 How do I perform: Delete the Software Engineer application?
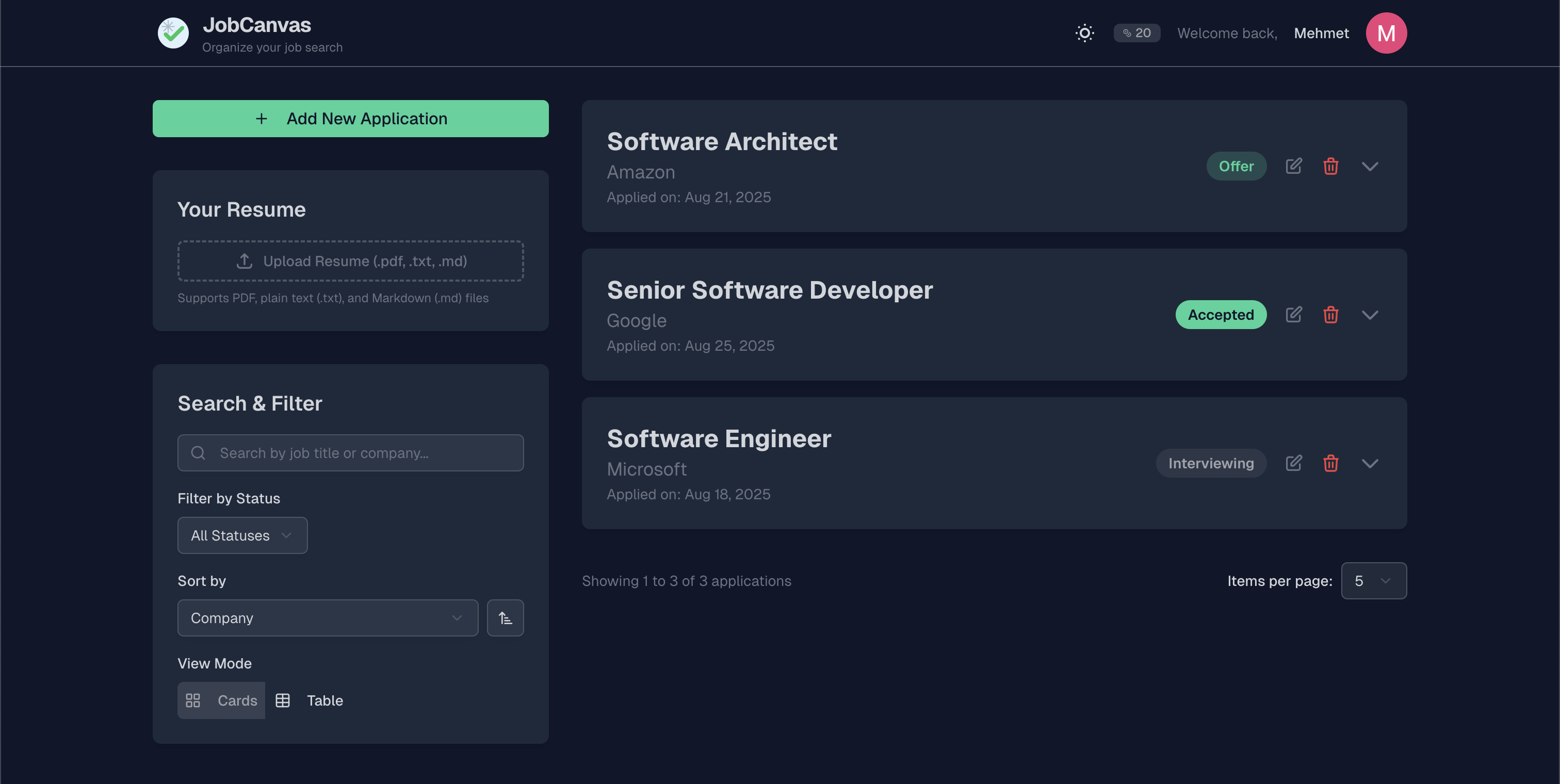click(x=1330, y=463)
